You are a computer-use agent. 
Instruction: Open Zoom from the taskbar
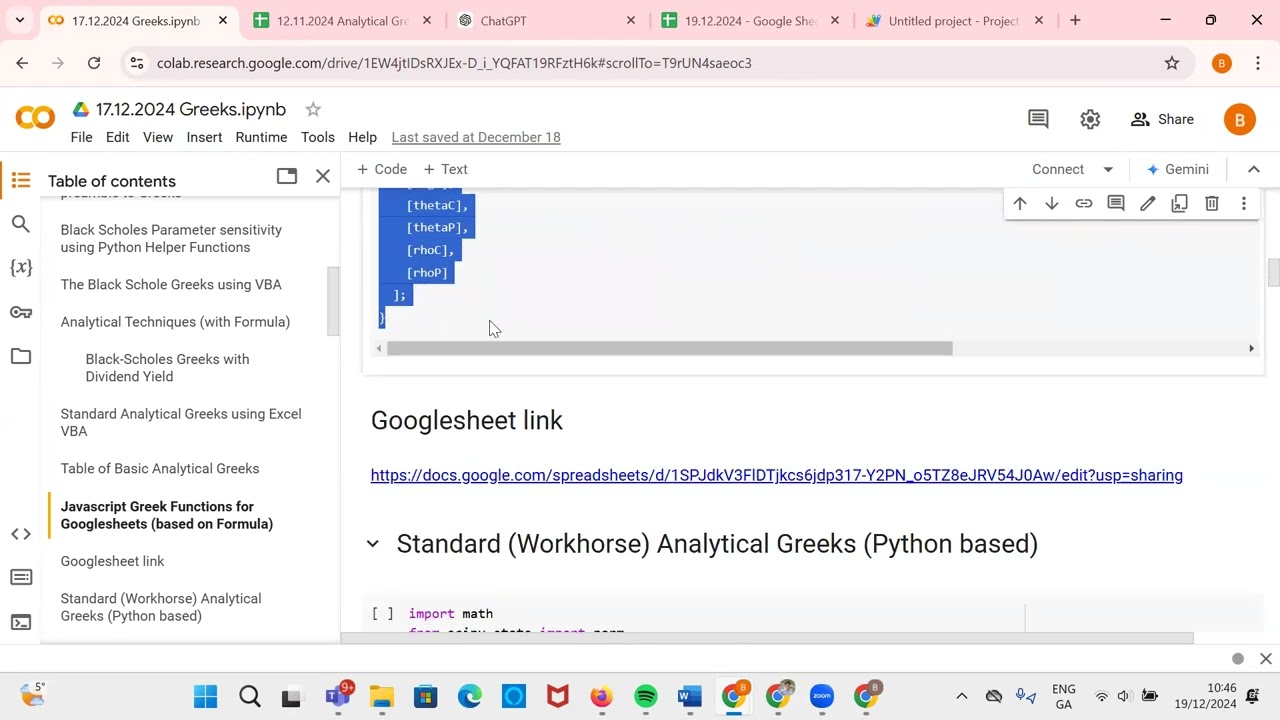822,696
